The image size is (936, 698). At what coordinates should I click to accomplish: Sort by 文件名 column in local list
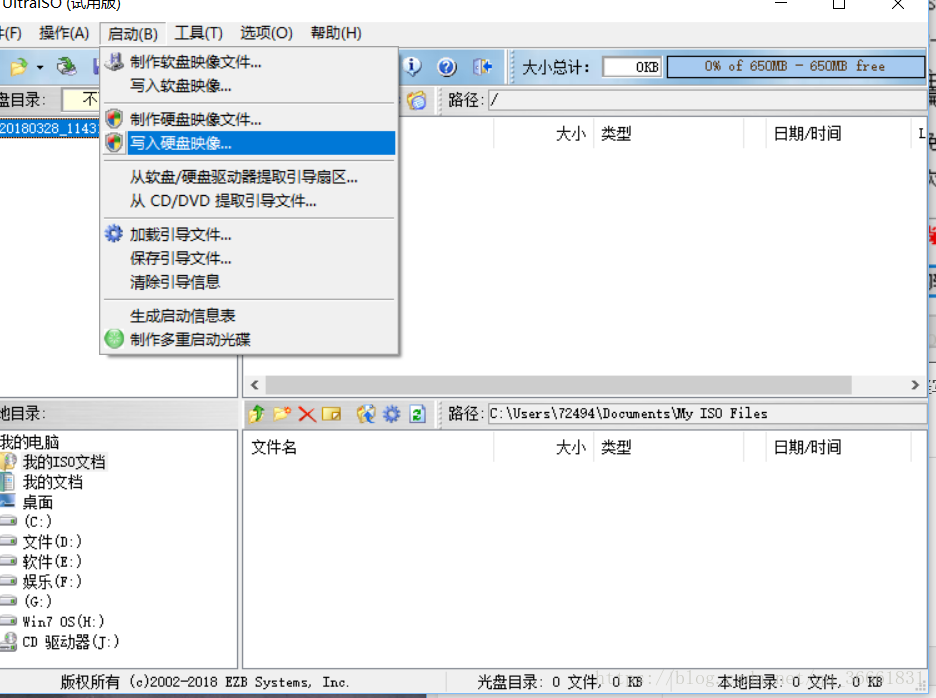pos(368,447)
